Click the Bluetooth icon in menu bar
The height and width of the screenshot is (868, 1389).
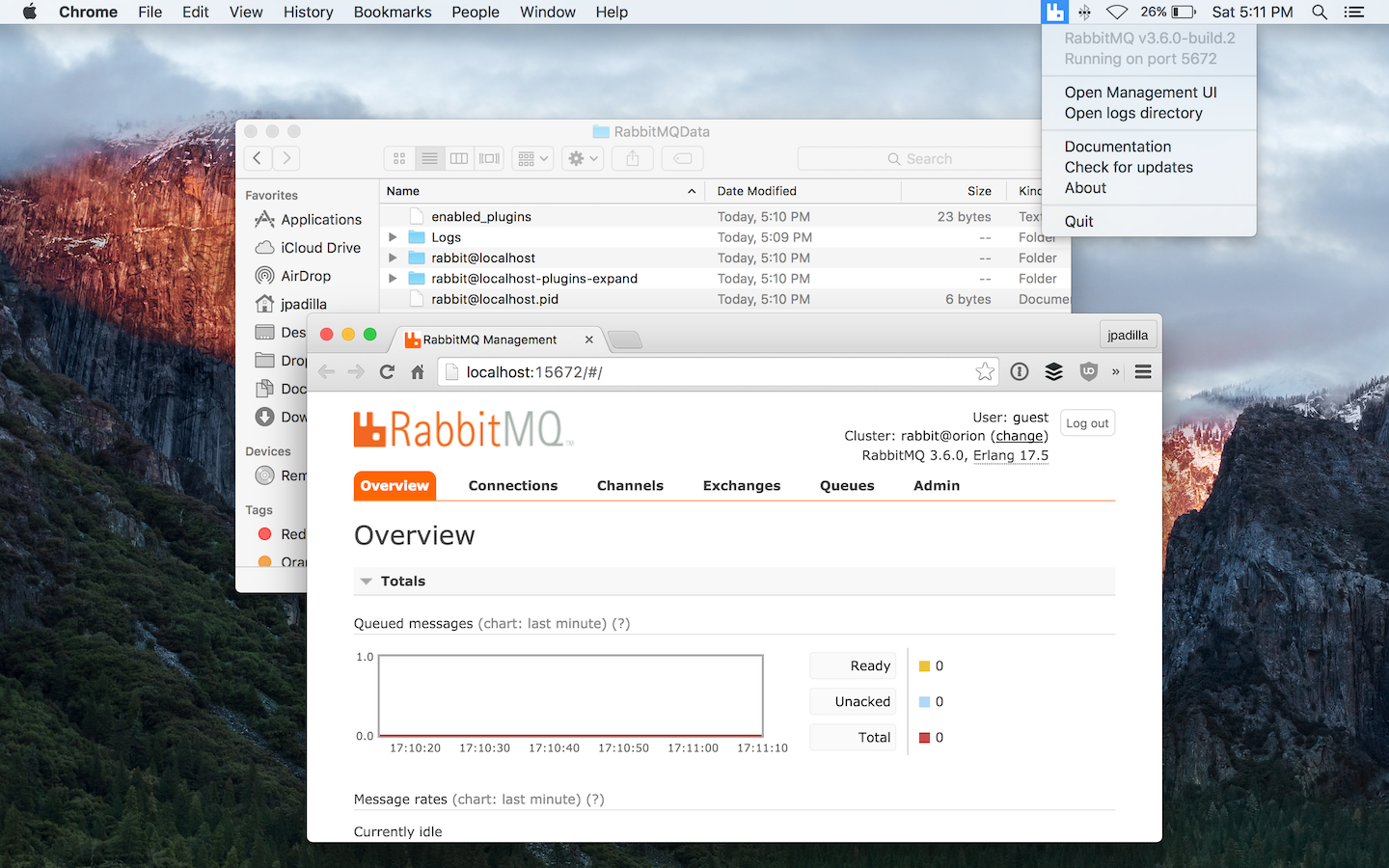[x=1084, y=12]
